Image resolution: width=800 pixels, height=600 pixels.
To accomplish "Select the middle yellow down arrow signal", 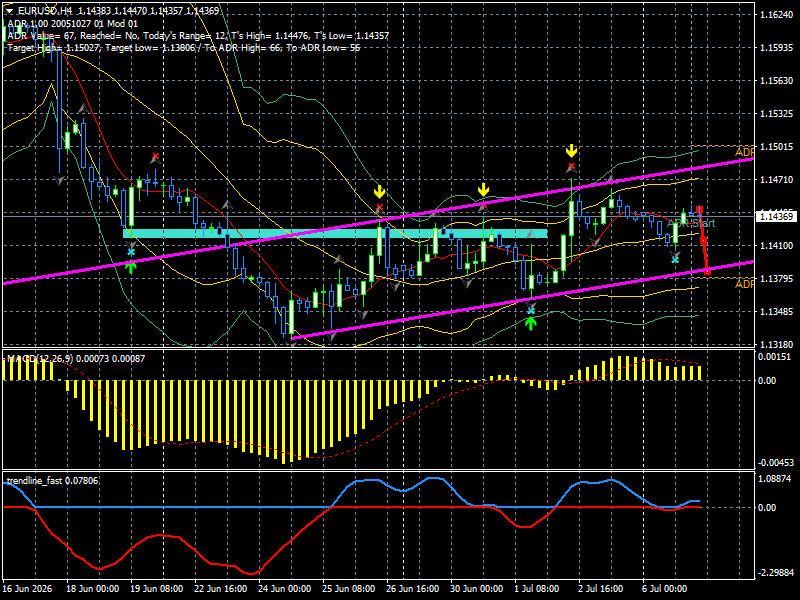I will pos(483,190).
